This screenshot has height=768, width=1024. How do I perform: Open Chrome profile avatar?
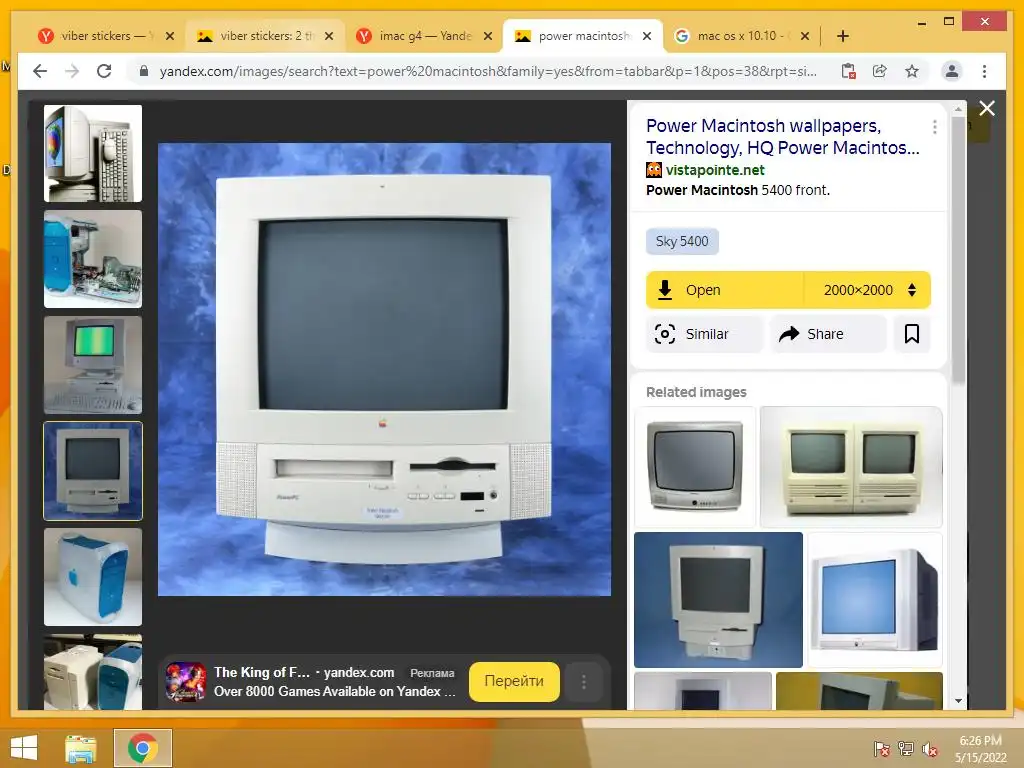pyautogui.click(x=952, y=71)
